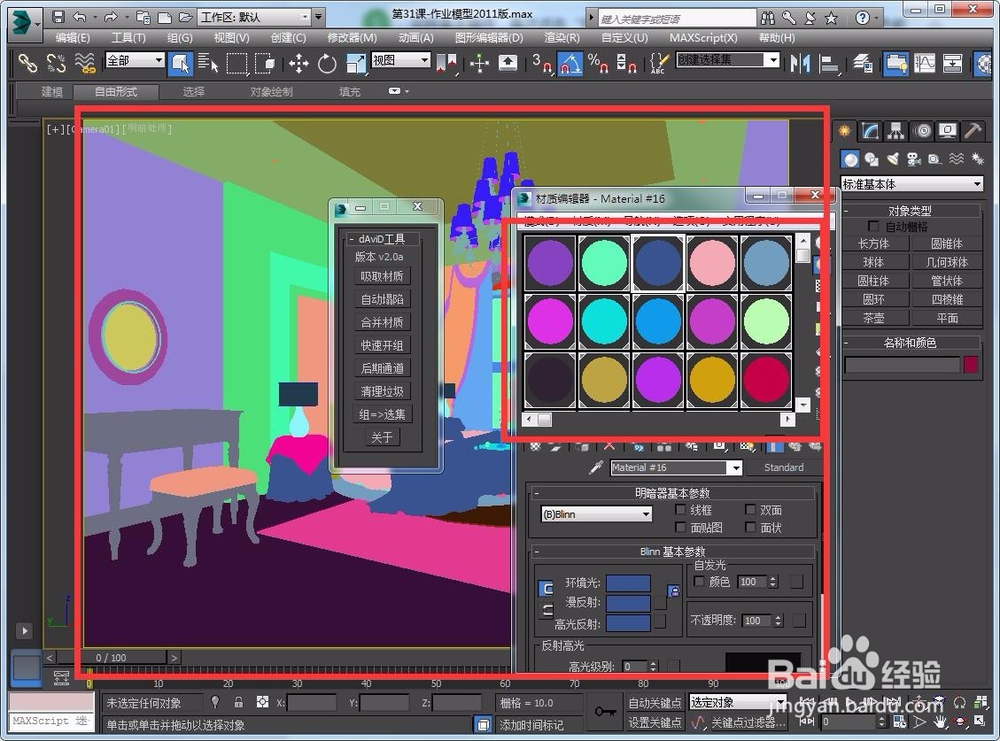Screen dimensions: 1000x741
Task: Open the Schematic View toolbar icon
Action: [x=952, y=63]
